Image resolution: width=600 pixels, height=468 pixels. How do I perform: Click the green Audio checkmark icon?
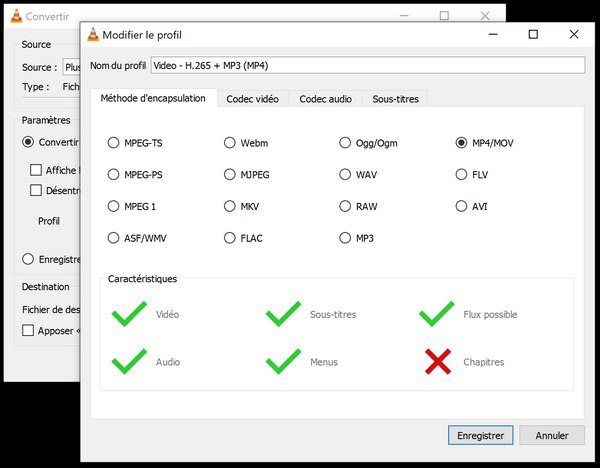[x=129, y=361]
